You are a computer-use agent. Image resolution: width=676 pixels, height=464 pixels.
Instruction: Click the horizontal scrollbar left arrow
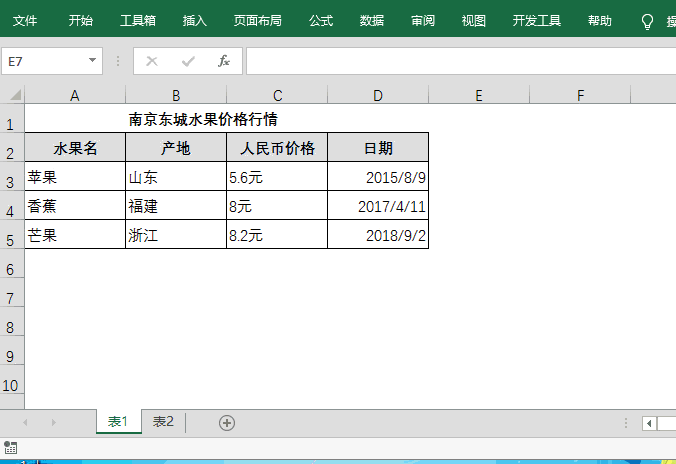click(x=649, y=423)
